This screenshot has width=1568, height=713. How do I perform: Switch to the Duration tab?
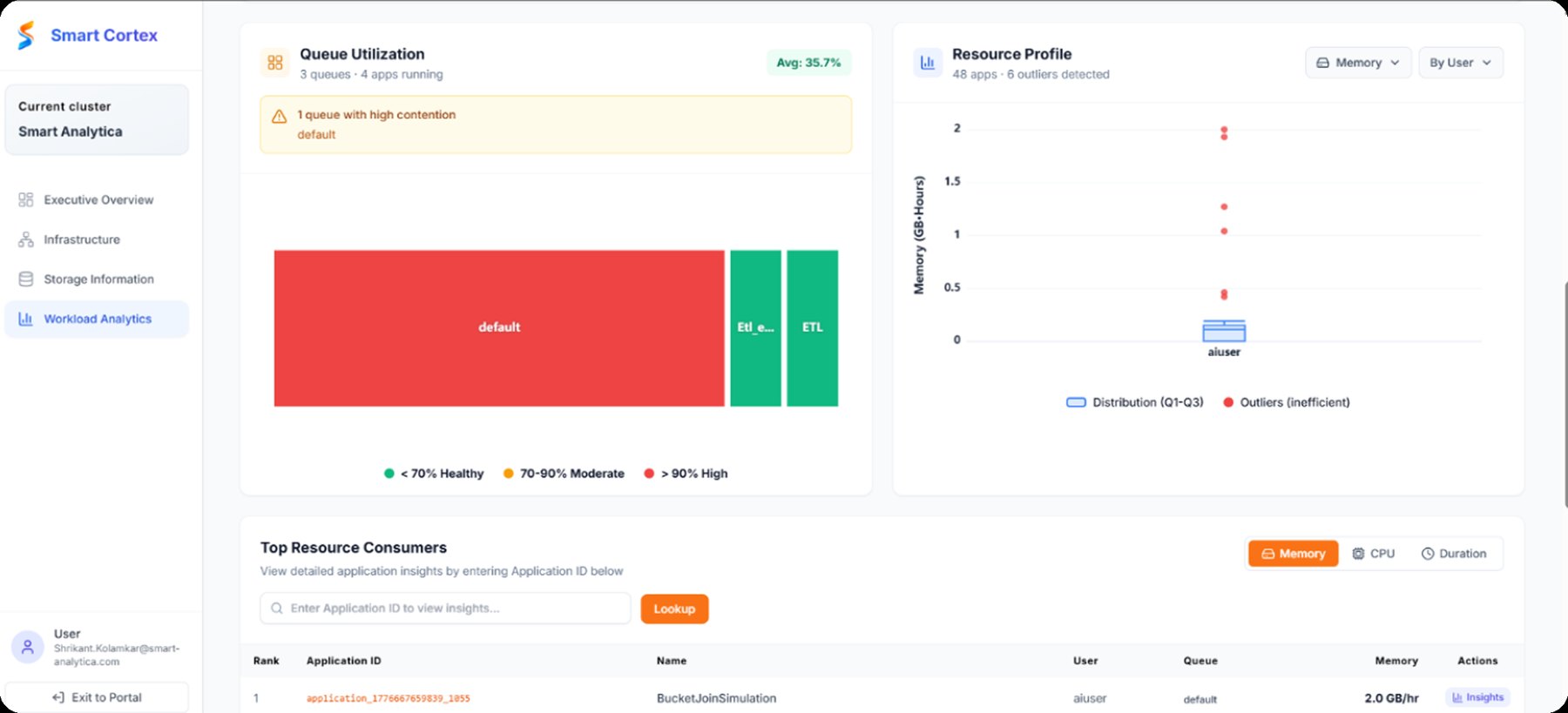click(x=1454, y=554)
